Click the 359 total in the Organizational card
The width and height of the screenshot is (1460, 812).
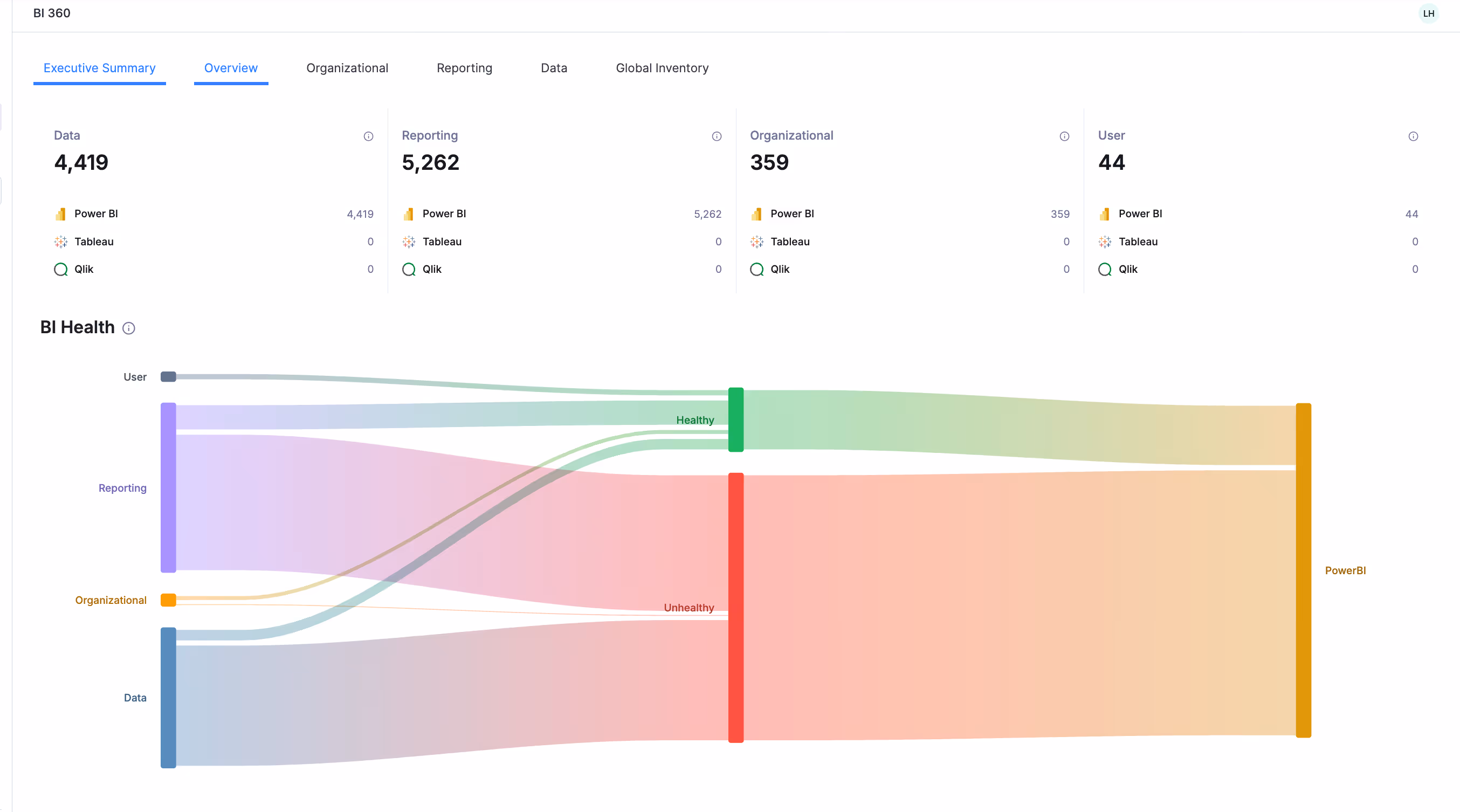770,163
